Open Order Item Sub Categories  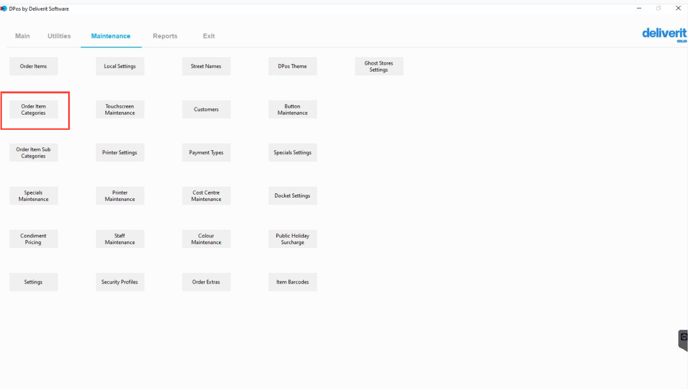(x=33, y=153)
